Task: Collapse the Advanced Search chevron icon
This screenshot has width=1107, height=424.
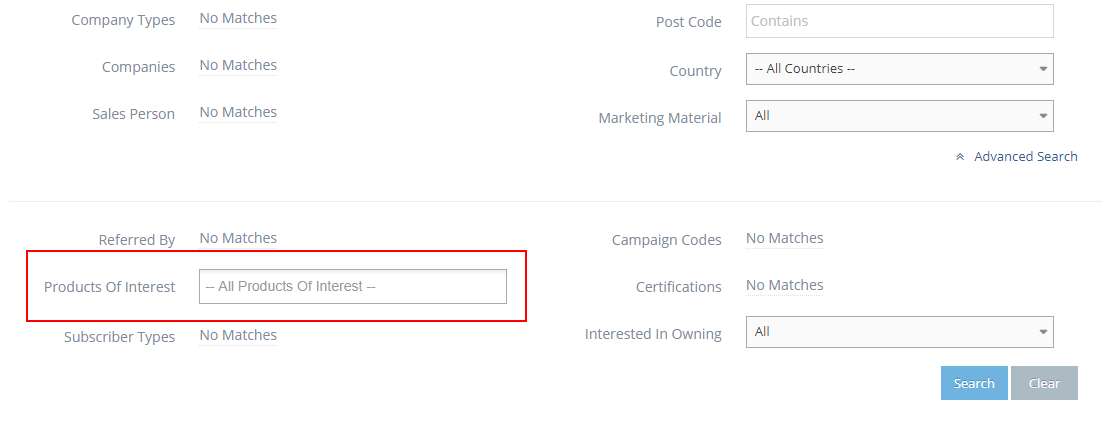Action: tap(960, 157)
